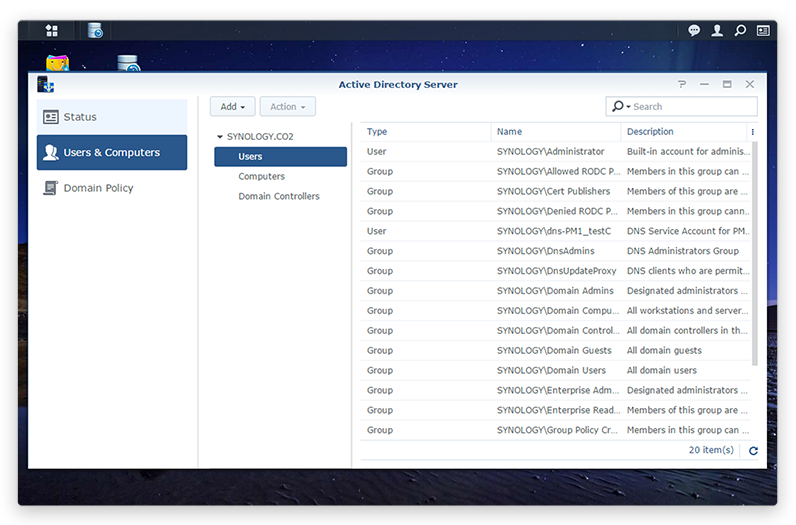Select the SYNOLOGY\Allowed RODC P... row

tap(556, 171)
